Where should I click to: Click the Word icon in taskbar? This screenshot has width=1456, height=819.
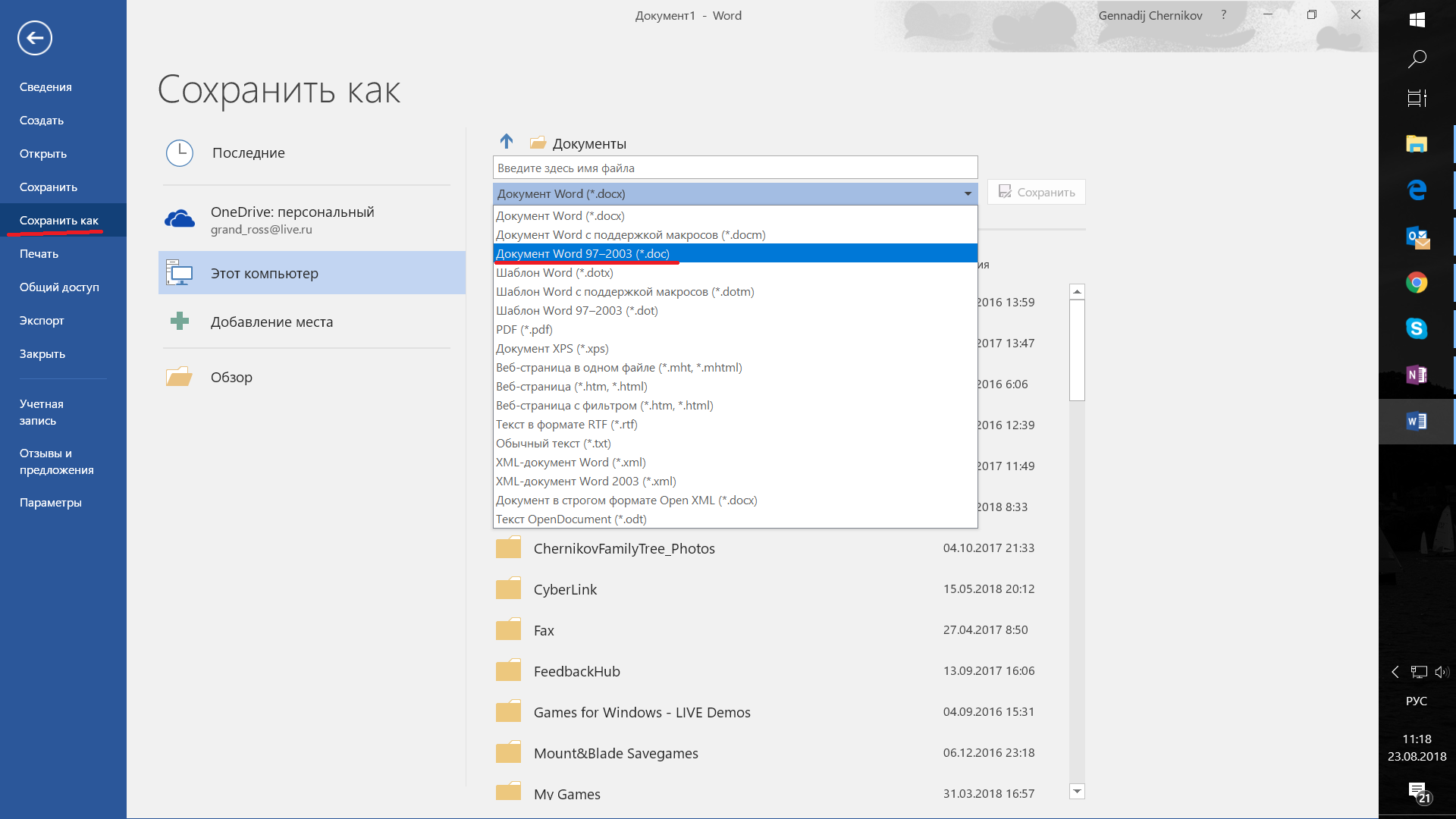1417,421
